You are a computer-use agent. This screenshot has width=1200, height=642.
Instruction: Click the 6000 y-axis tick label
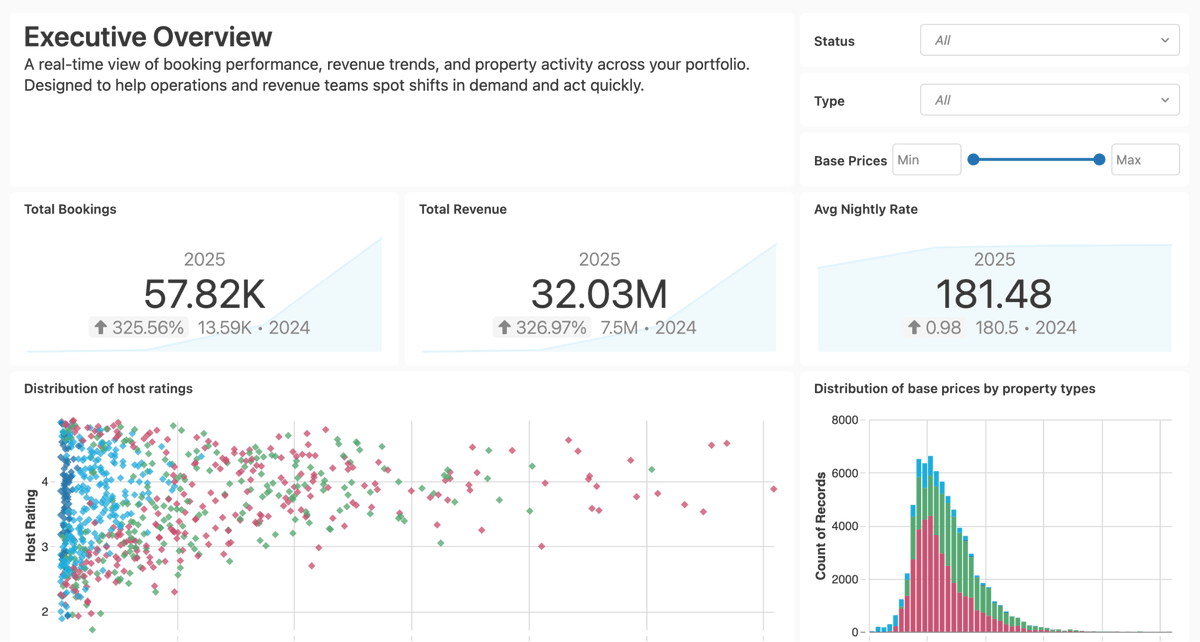pyautogui.click(x=845, y=473)
